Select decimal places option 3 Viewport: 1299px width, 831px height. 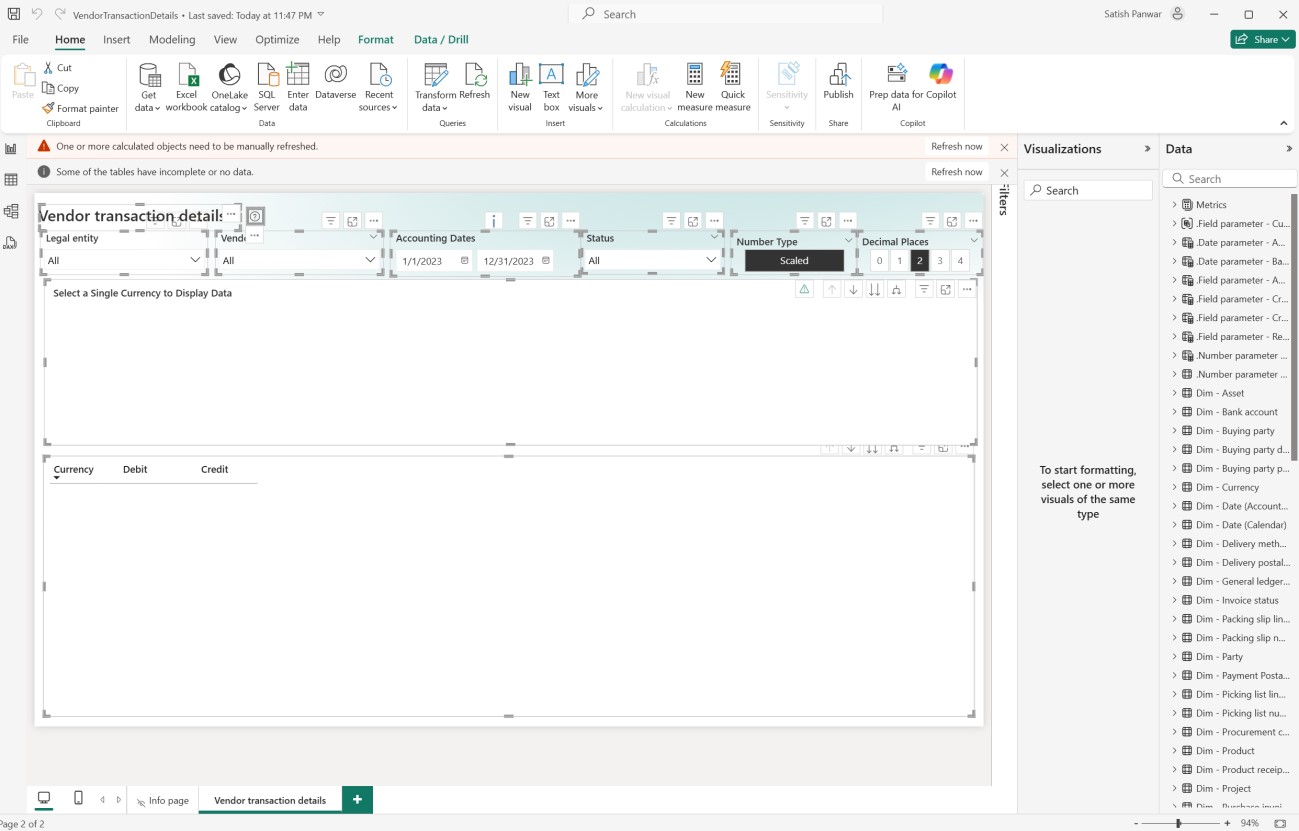click(x=940, y=261)
